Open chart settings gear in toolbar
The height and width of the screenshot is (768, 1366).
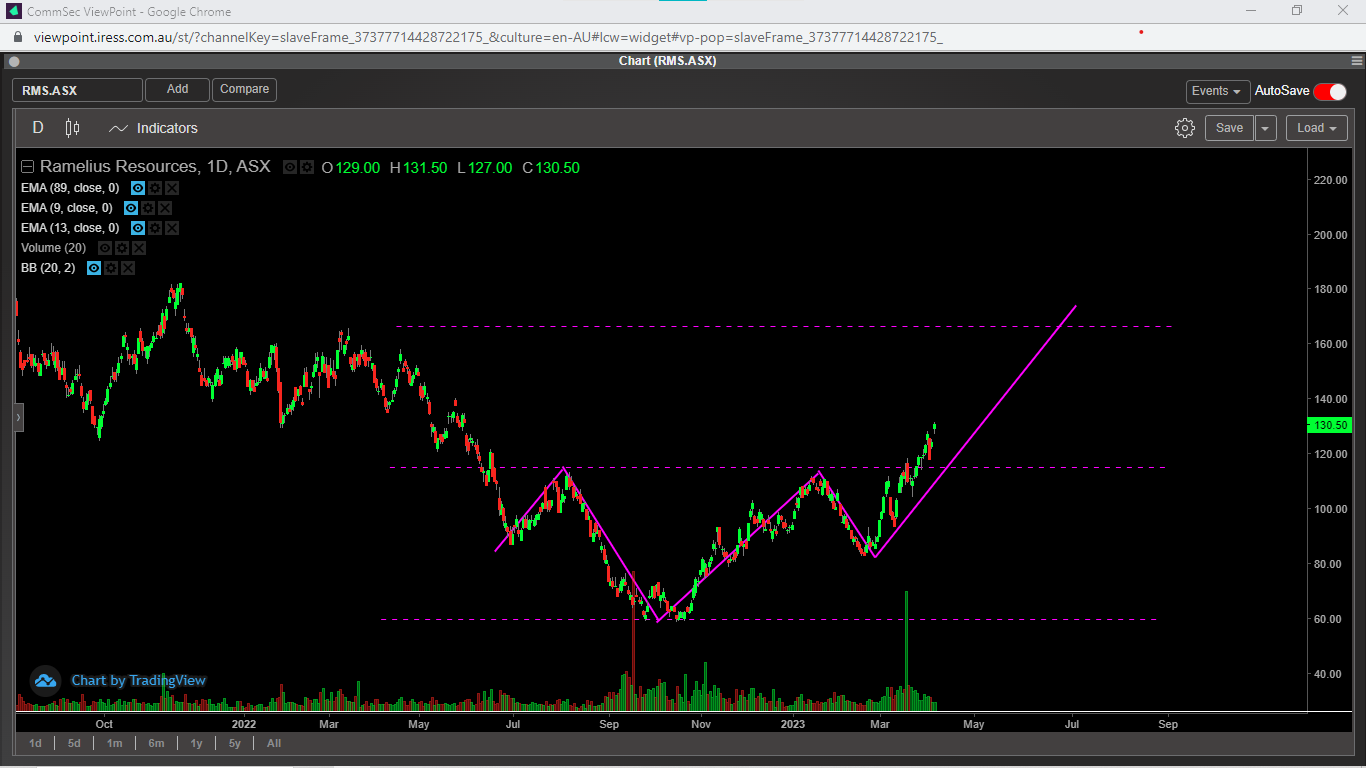[1185, 128]
